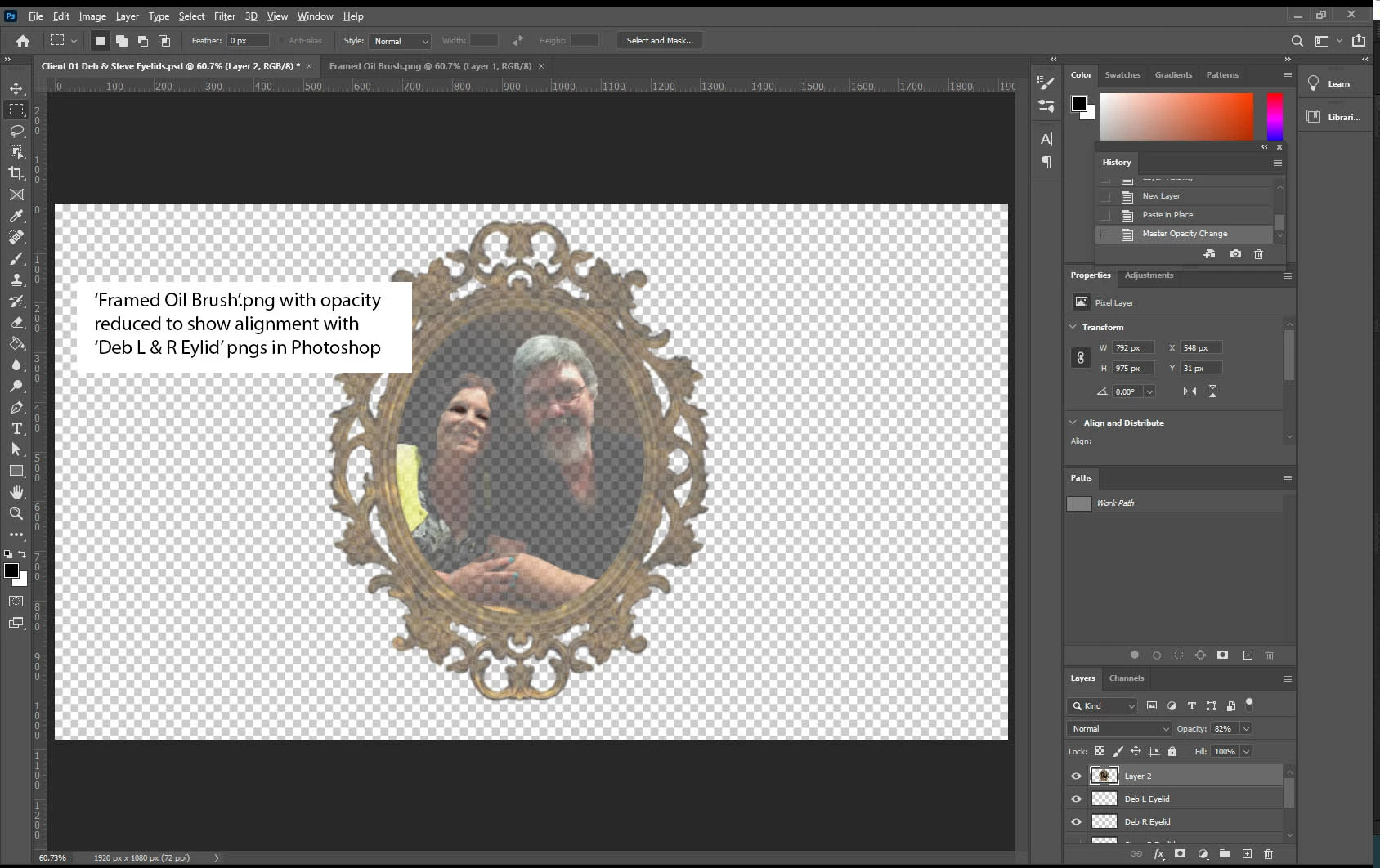Select the Brush tool
The width and height of the screenshot is (1380, 868).
coord(16,258)
